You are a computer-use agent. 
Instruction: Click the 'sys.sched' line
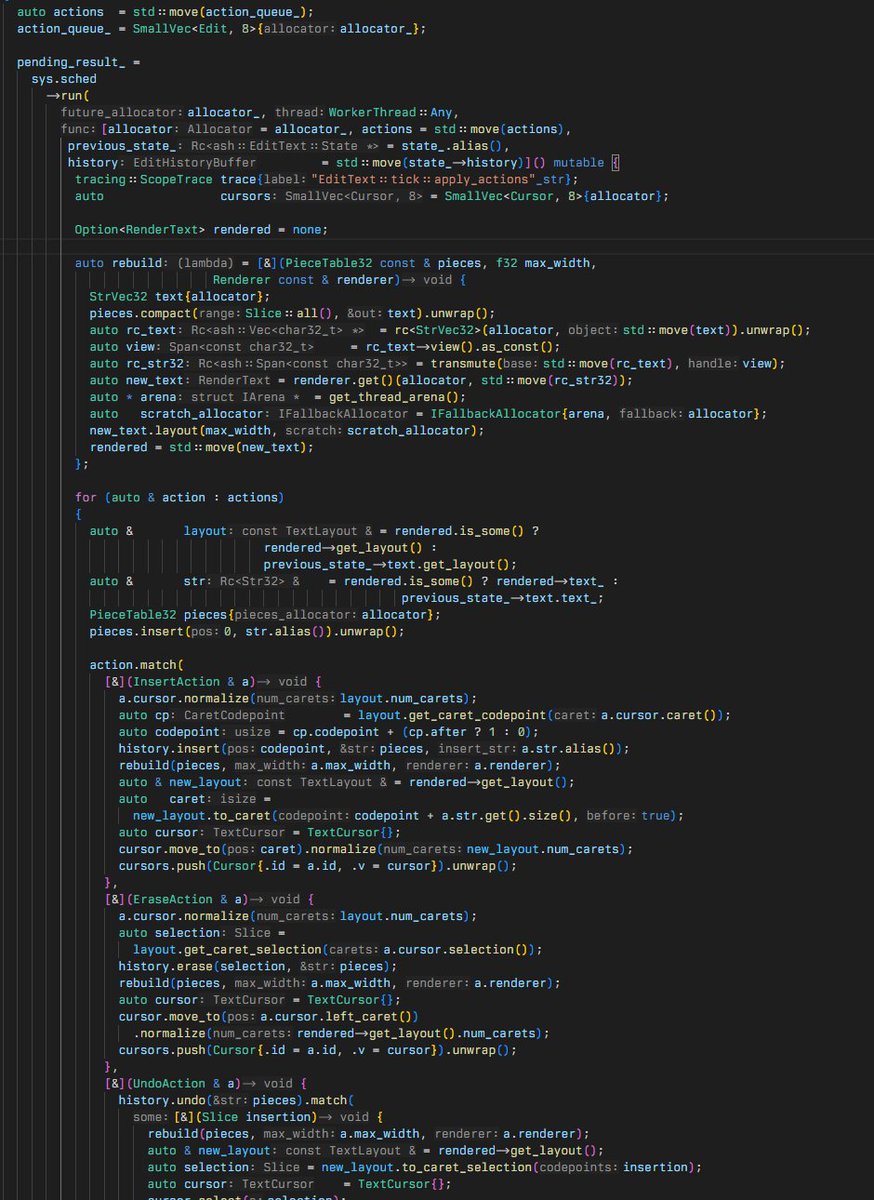tap(64, 79)
